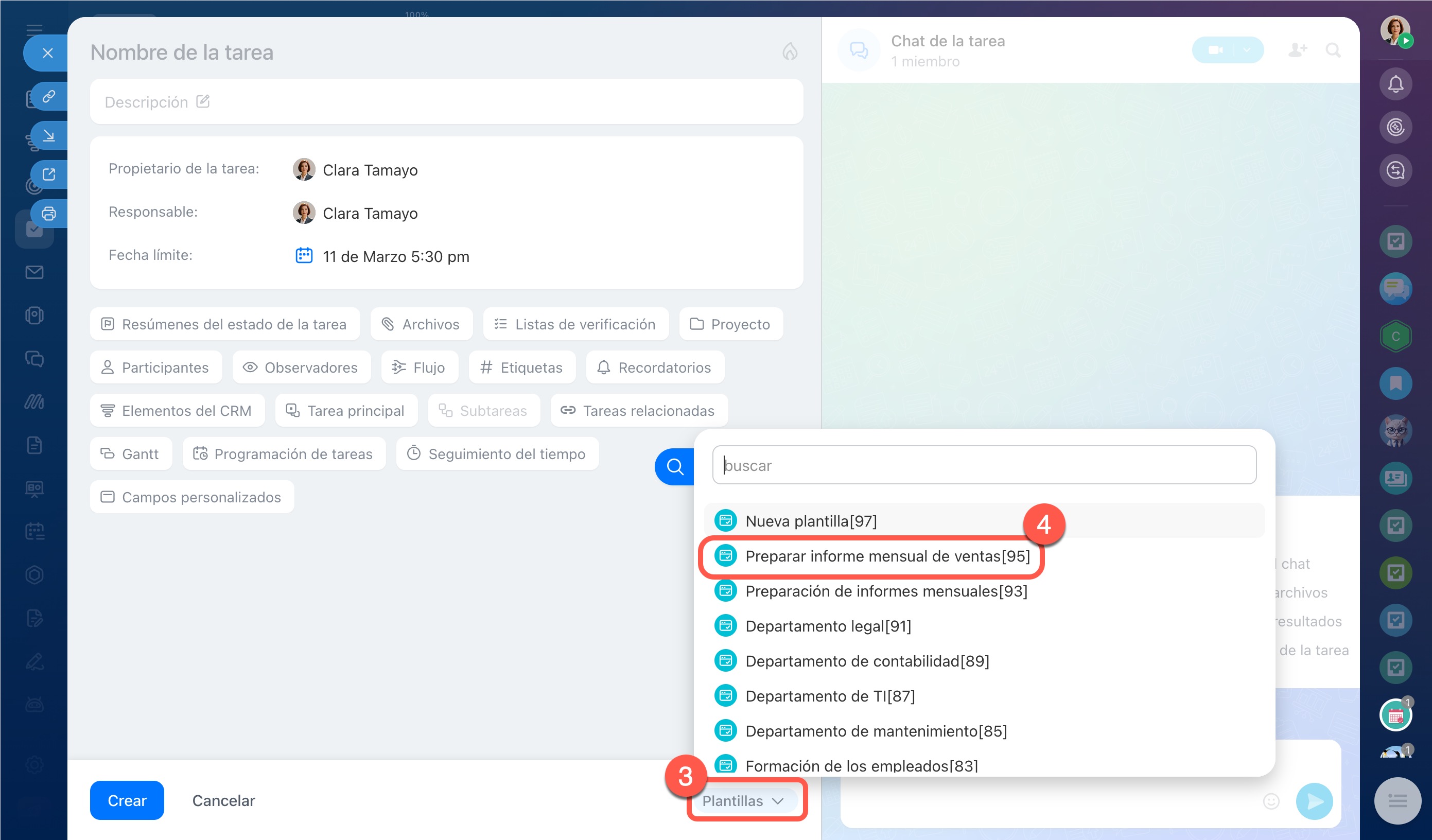The image size is (1432, 840).
Task: Click the fire priority icon
Action: [790, 52]
